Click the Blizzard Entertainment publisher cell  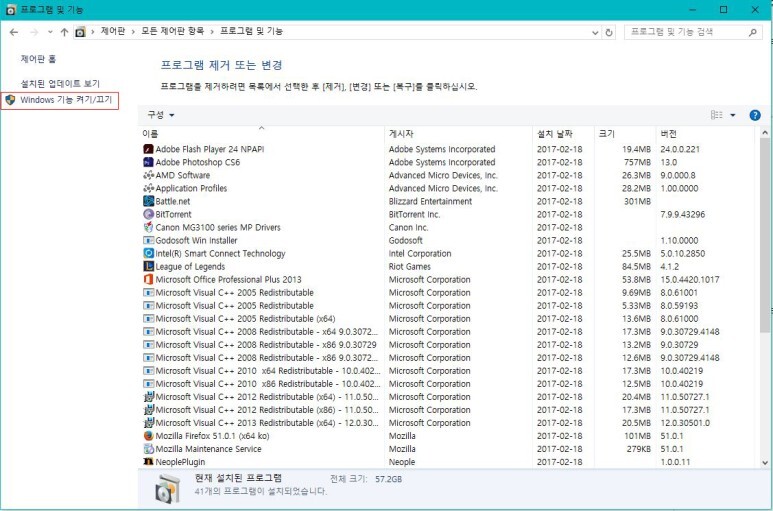click(x=430, y=202)
